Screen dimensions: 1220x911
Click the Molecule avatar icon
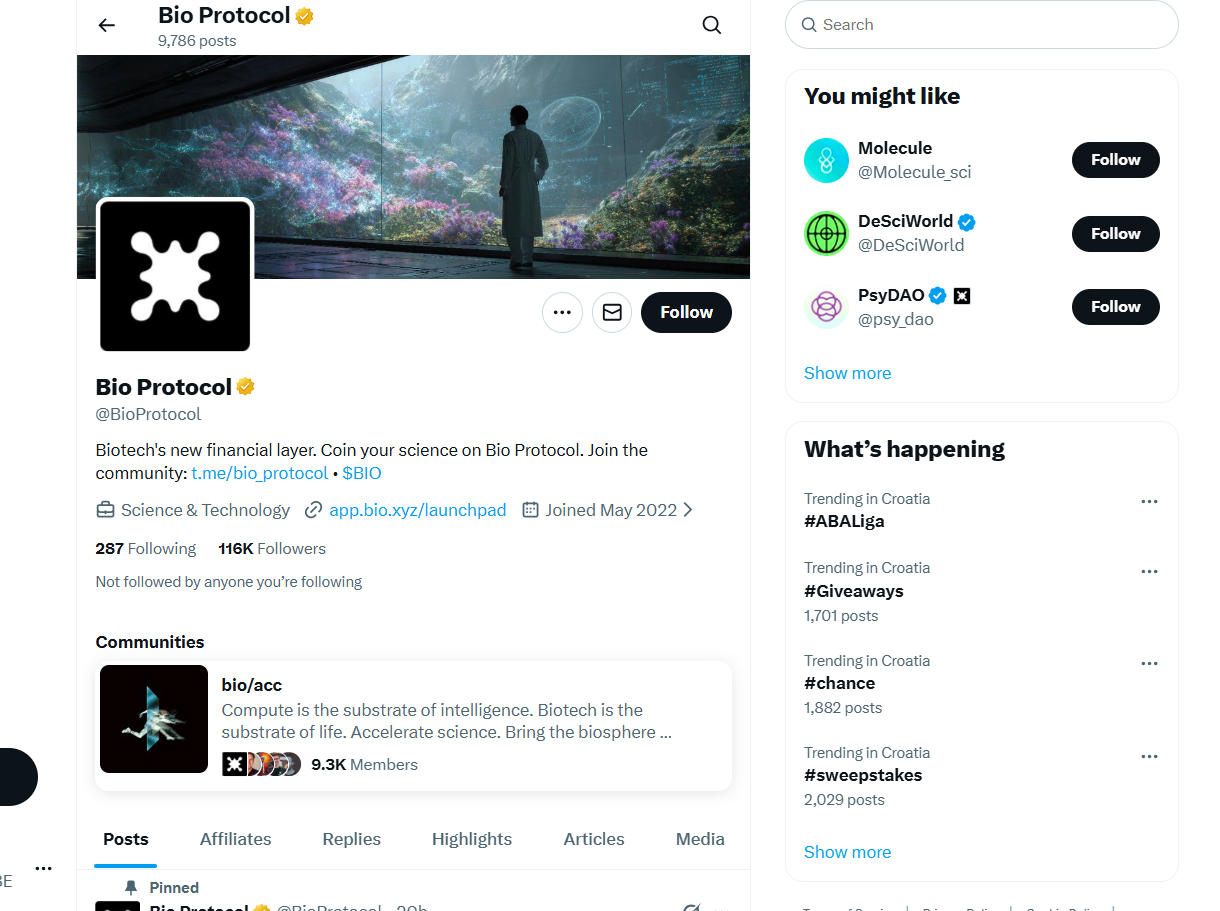pyautogui.click(x=826, y=160)
